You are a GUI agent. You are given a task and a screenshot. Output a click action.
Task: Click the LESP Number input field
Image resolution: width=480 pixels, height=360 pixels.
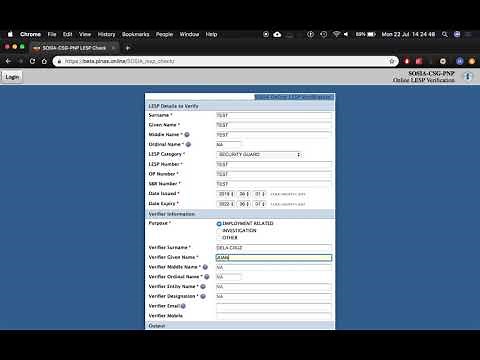pyautogui.click(x=274, y=164)
